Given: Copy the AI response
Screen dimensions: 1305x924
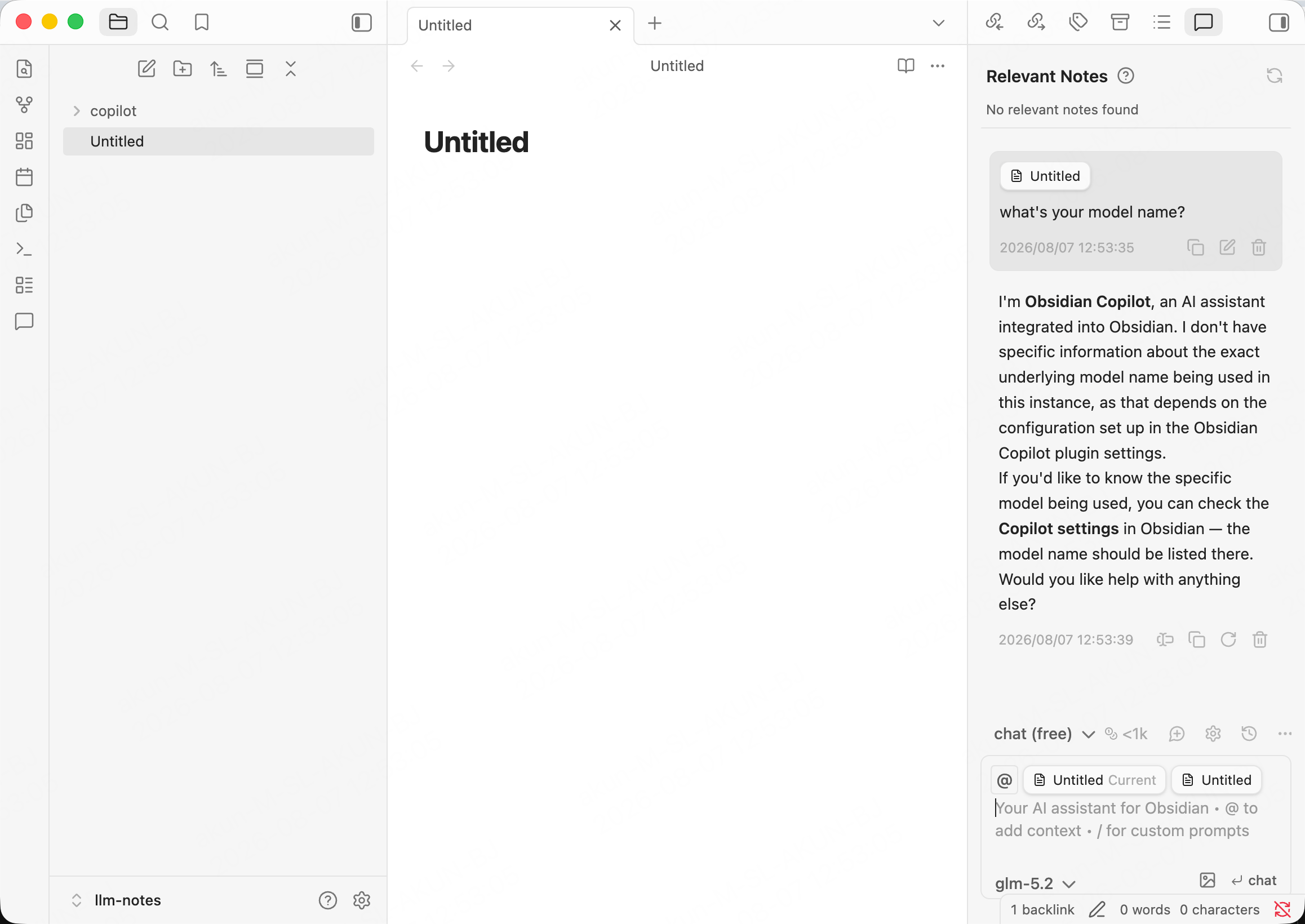Looking at the screenshot, I should [x=1196, y=640].
